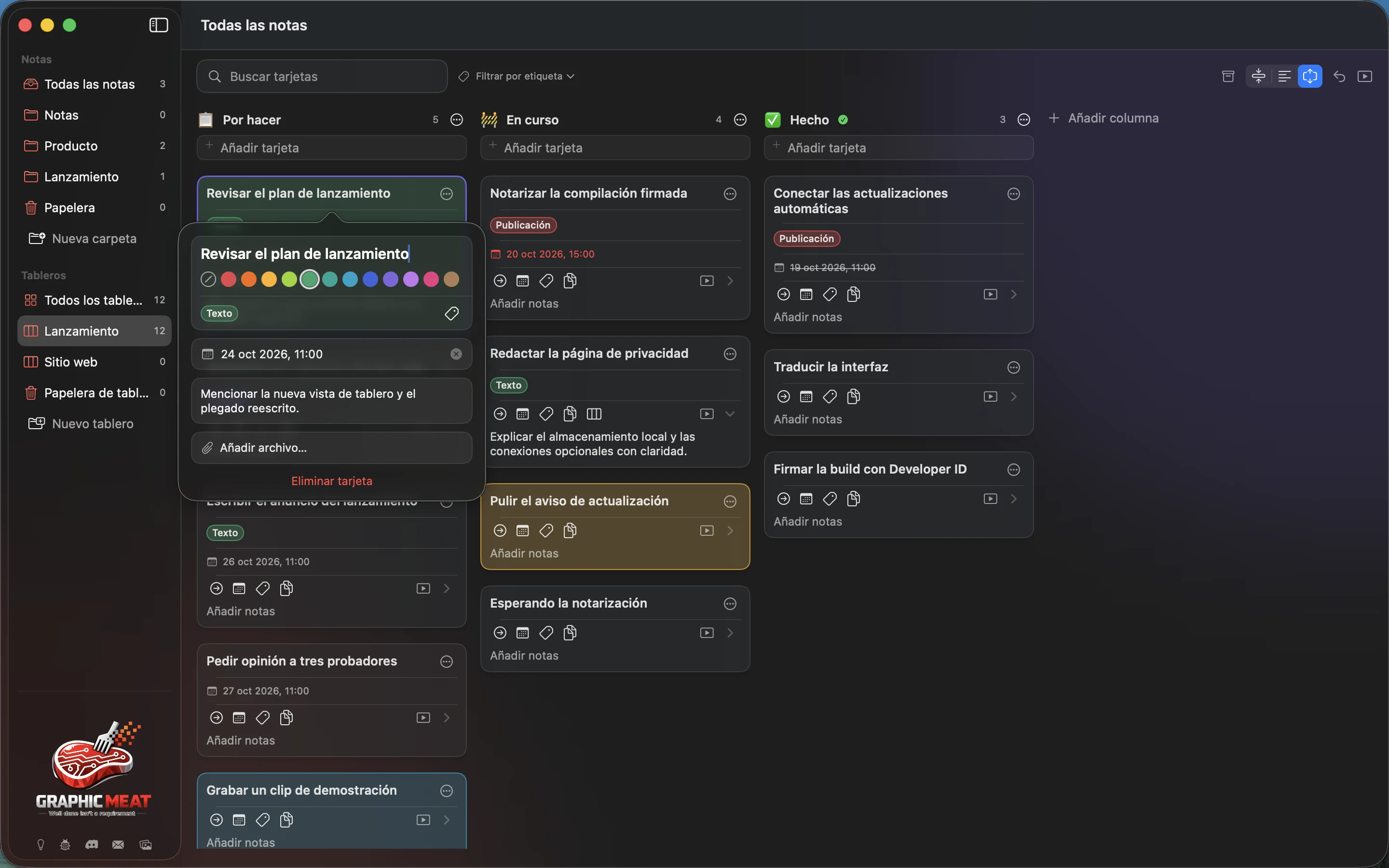
Task: Click move arrow icon on Pulir el aviso card
Action: pyautogui.click(x=500, y=530)
